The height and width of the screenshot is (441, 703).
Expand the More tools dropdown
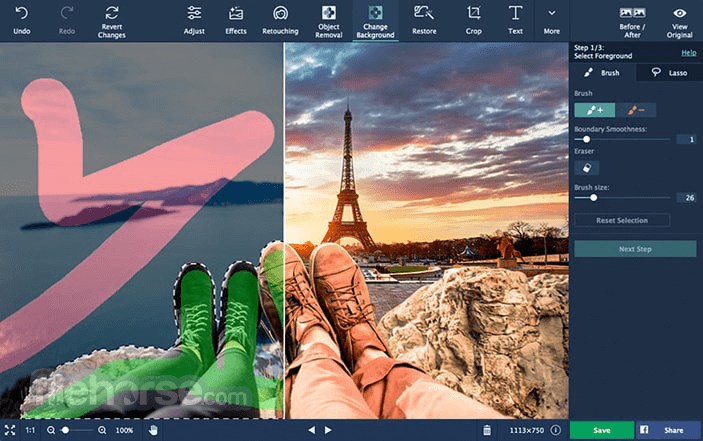pos(551,21)
